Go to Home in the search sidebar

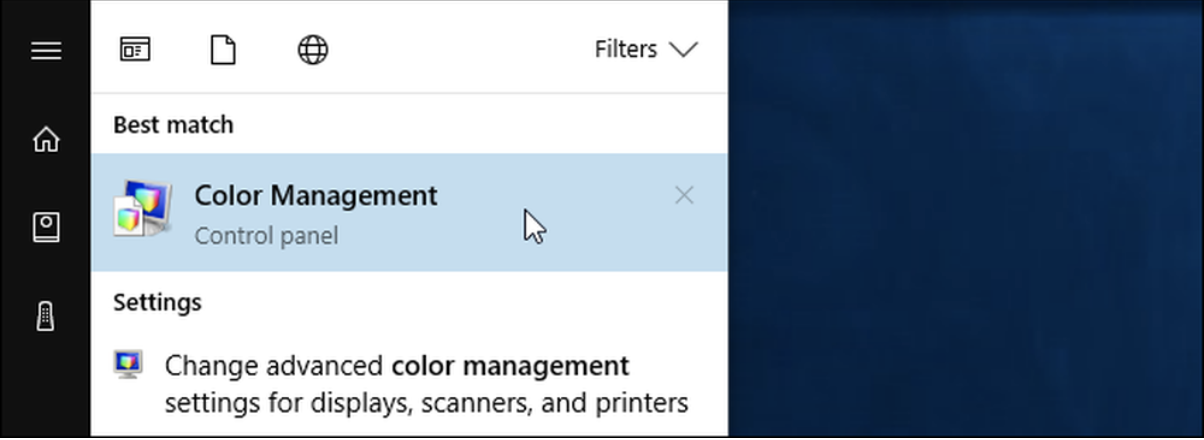click(x=46, y=140)
